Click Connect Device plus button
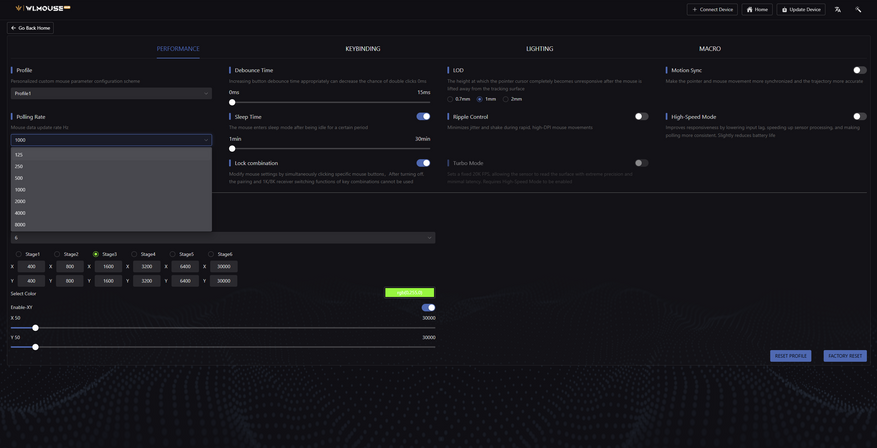The height and width of the screenshot is (448, 877). (712, 10)
